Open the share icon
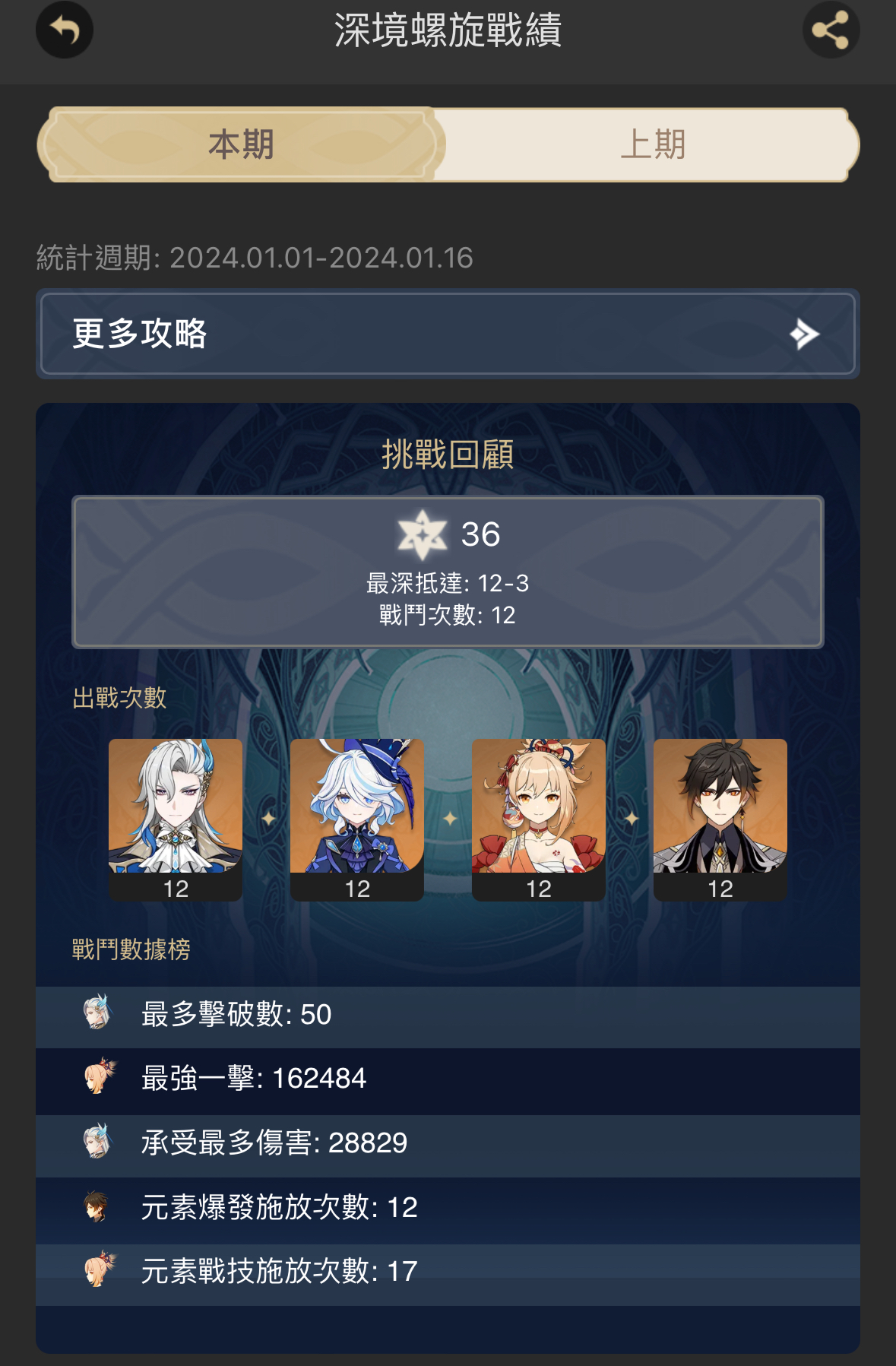The width and height of the screenshot is (896, 1366). (831, 30)
